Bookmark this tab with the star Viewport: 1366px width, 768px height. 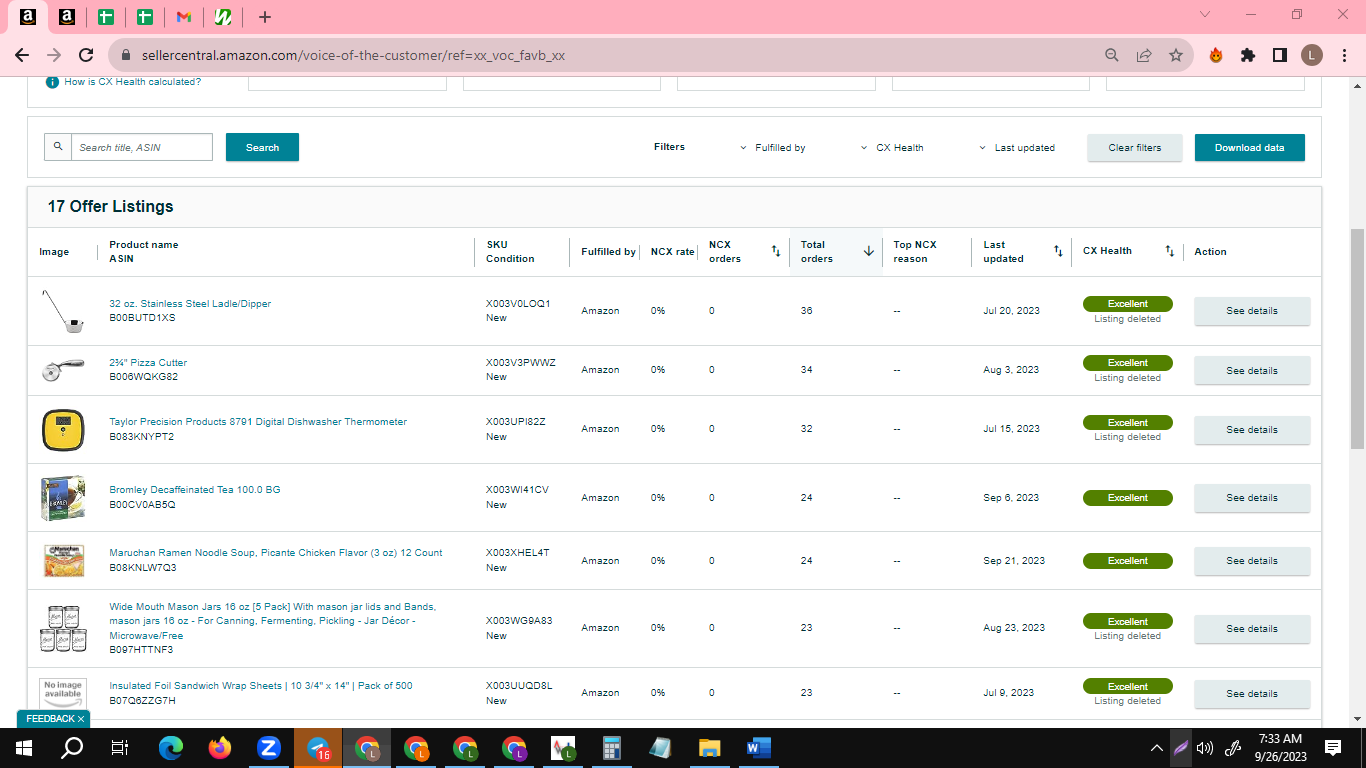1176,55
